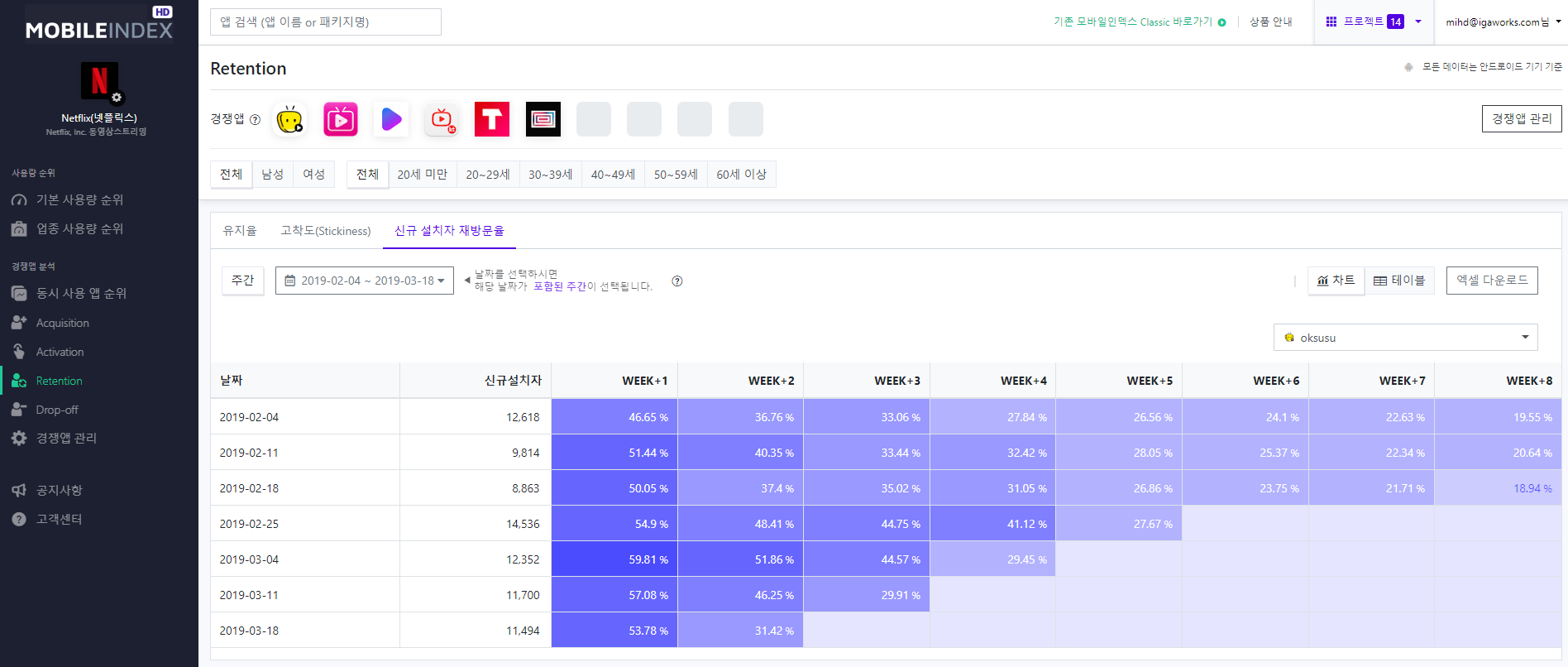Click the 59.81 % heatmap cell
The height and width of the screenshot is (667, 1568).
614,559
